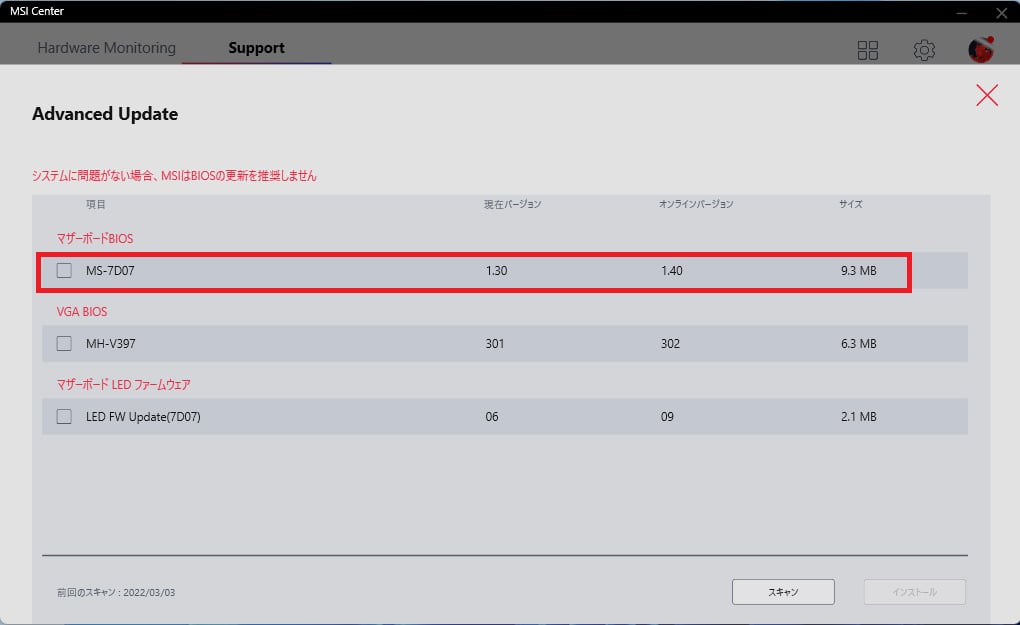Viewport: 1020px width, 625px height.
Task: Click the 項目 column header
Action: (96, 204)
